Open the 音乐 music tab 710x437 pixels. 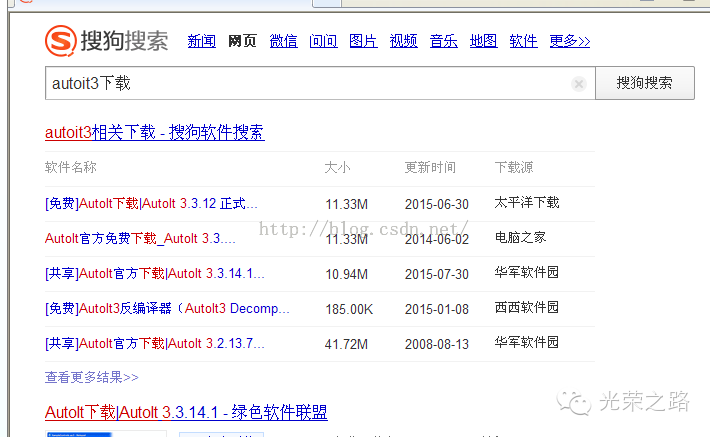point(443,41)
